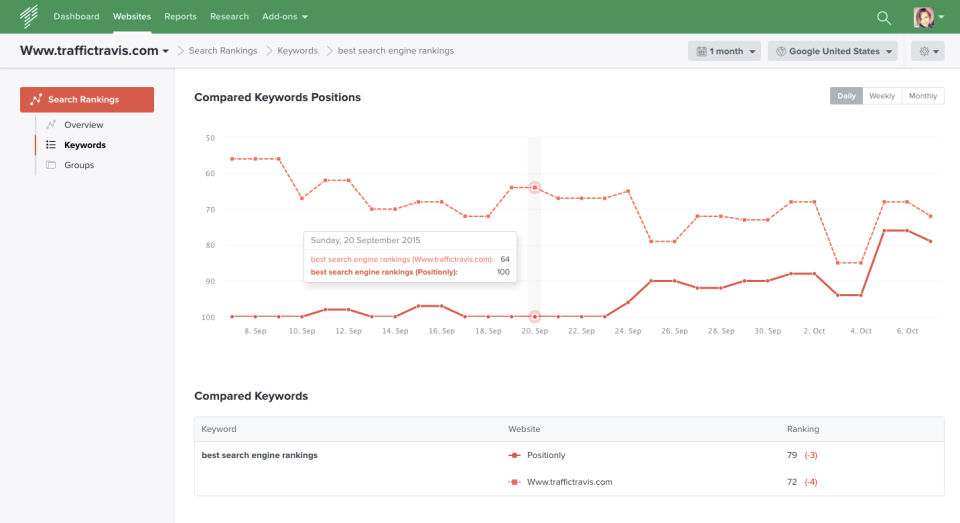Click the Keywords breadcrumb link

[x=297, y=51]
